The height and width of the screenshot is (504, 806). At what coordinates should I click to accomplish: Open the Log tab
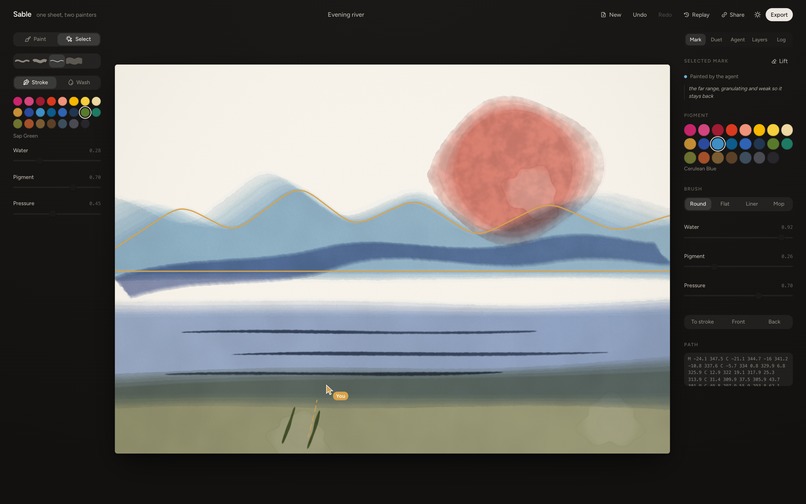[x=781, y=40]
